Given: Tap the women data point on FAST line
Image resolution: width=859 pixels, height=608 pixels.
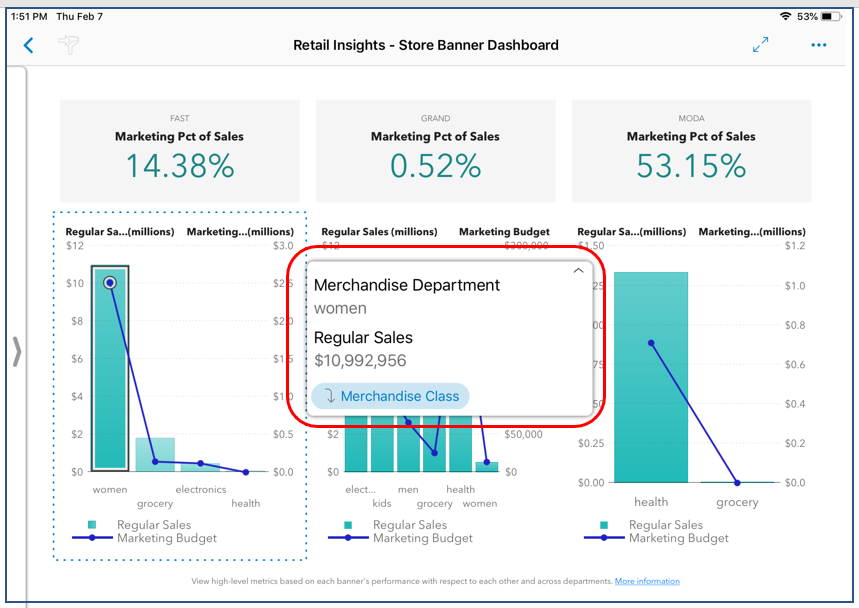Looking at the screenshot, I should click(x=110, y=283).
